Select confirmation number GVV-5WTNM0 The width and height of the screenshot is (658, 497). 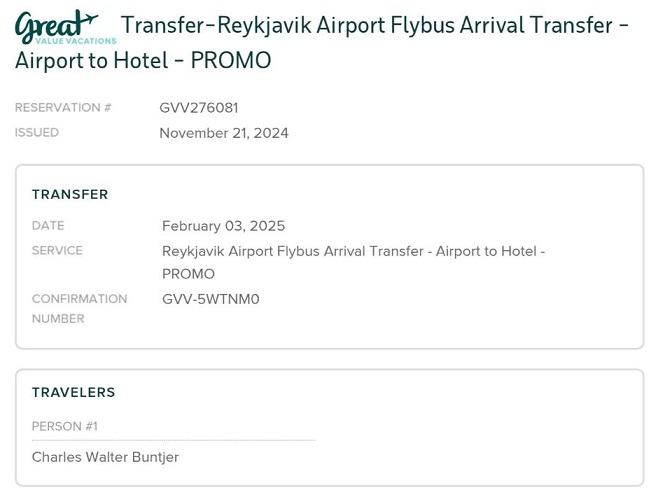click(x=211, y=299)
